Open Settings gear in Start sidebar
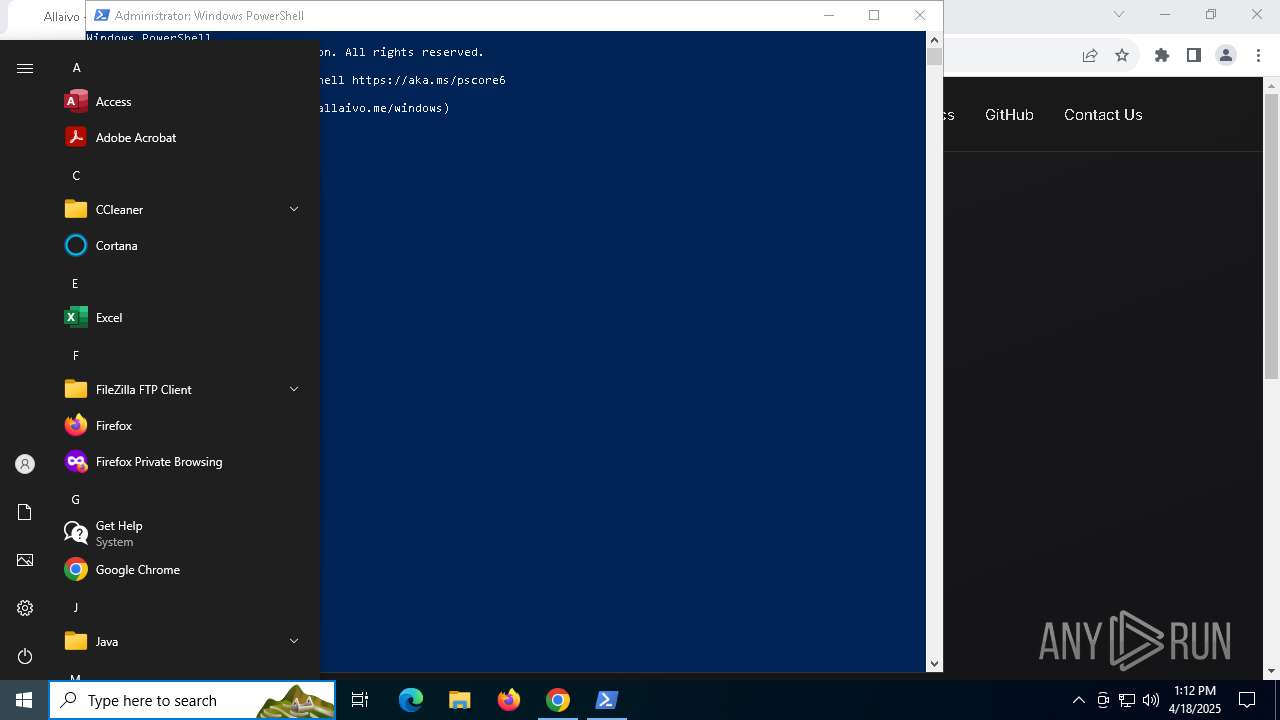Image resolution: width=1280 pixels, height=720 pixels. (25, 608)
